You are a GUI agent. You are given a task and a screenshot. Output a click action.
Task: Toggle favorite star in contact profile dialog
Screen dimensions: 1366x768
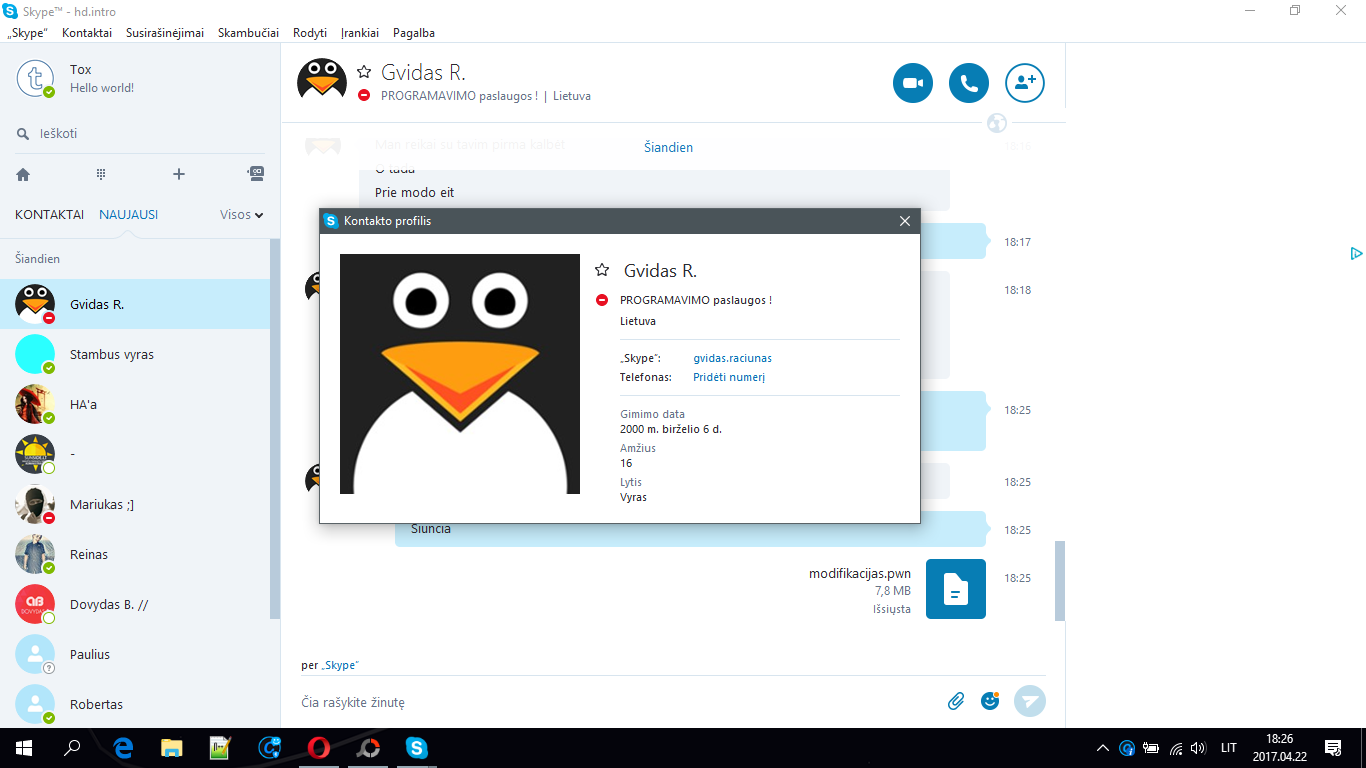pos(602,270)
